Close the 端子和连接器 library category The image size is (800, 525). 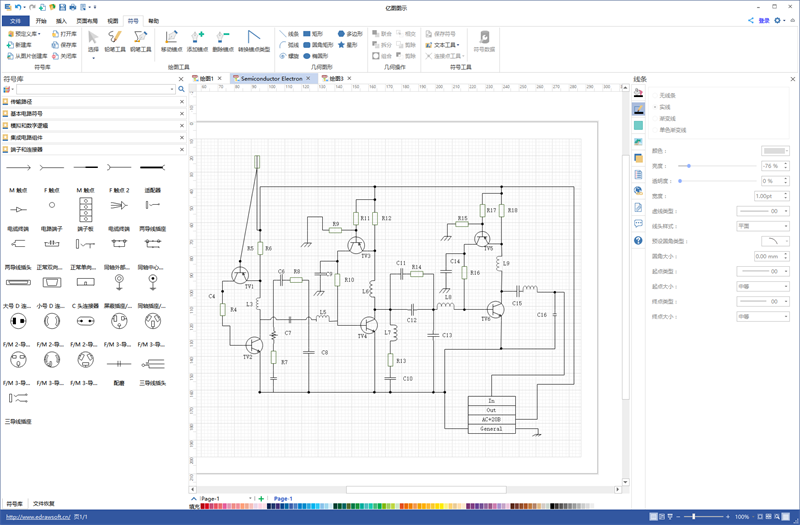pos(182,149)
